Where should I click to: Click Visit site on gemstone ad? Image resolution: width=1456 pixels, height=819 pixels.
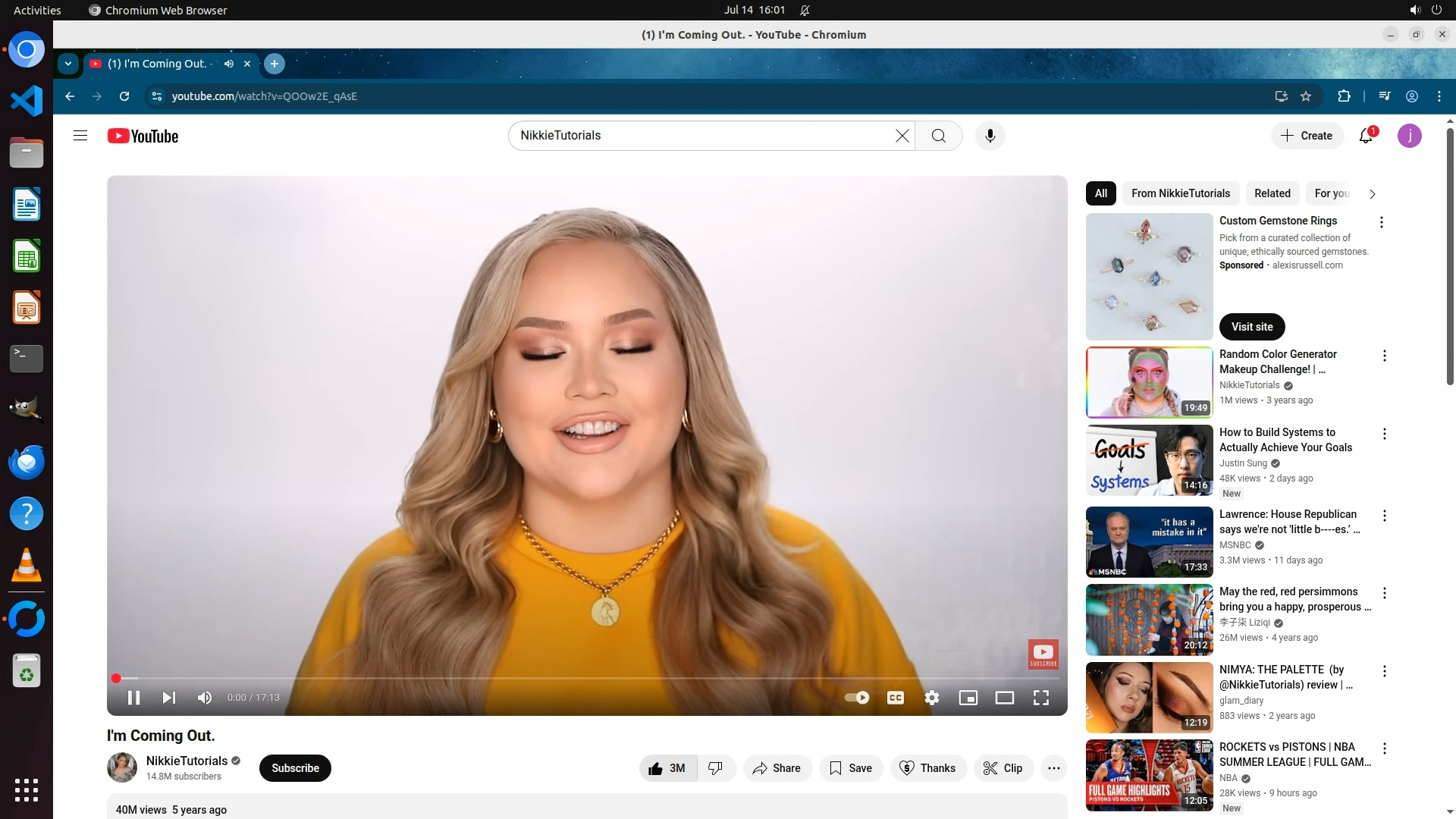(1251, 327)
